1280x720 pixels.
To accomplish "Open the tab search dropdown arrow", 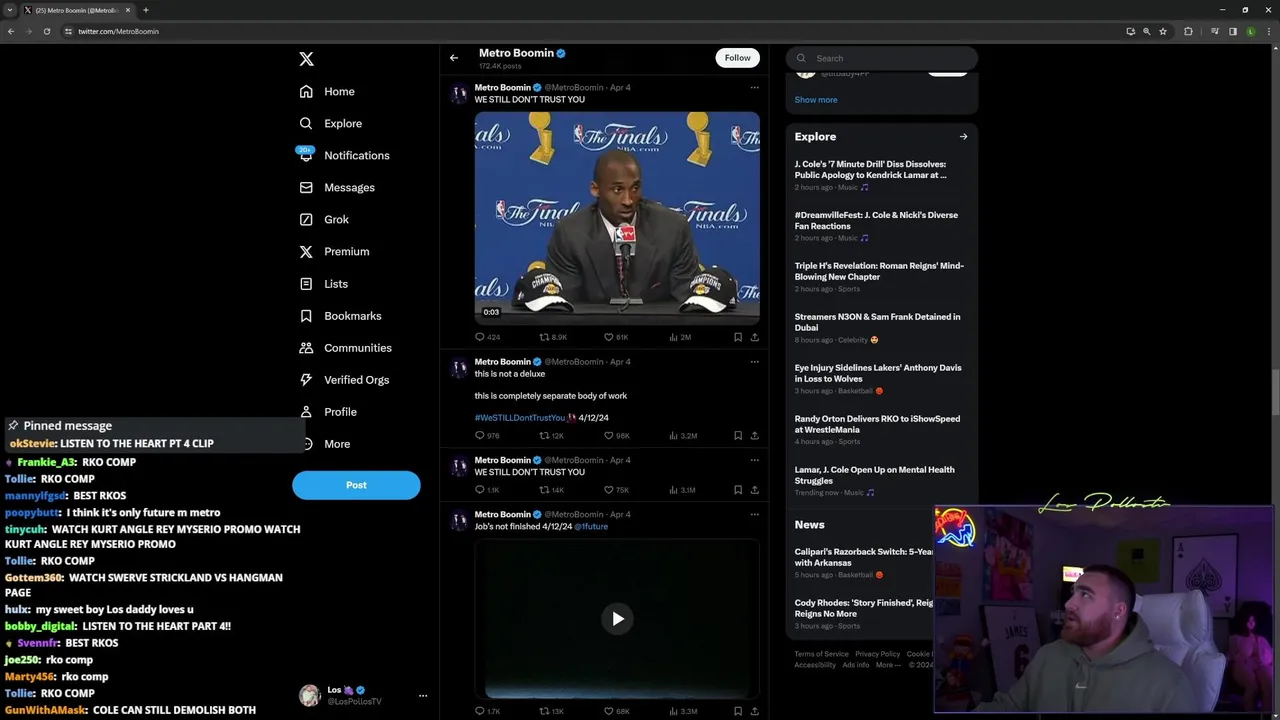I will [10, 10].
